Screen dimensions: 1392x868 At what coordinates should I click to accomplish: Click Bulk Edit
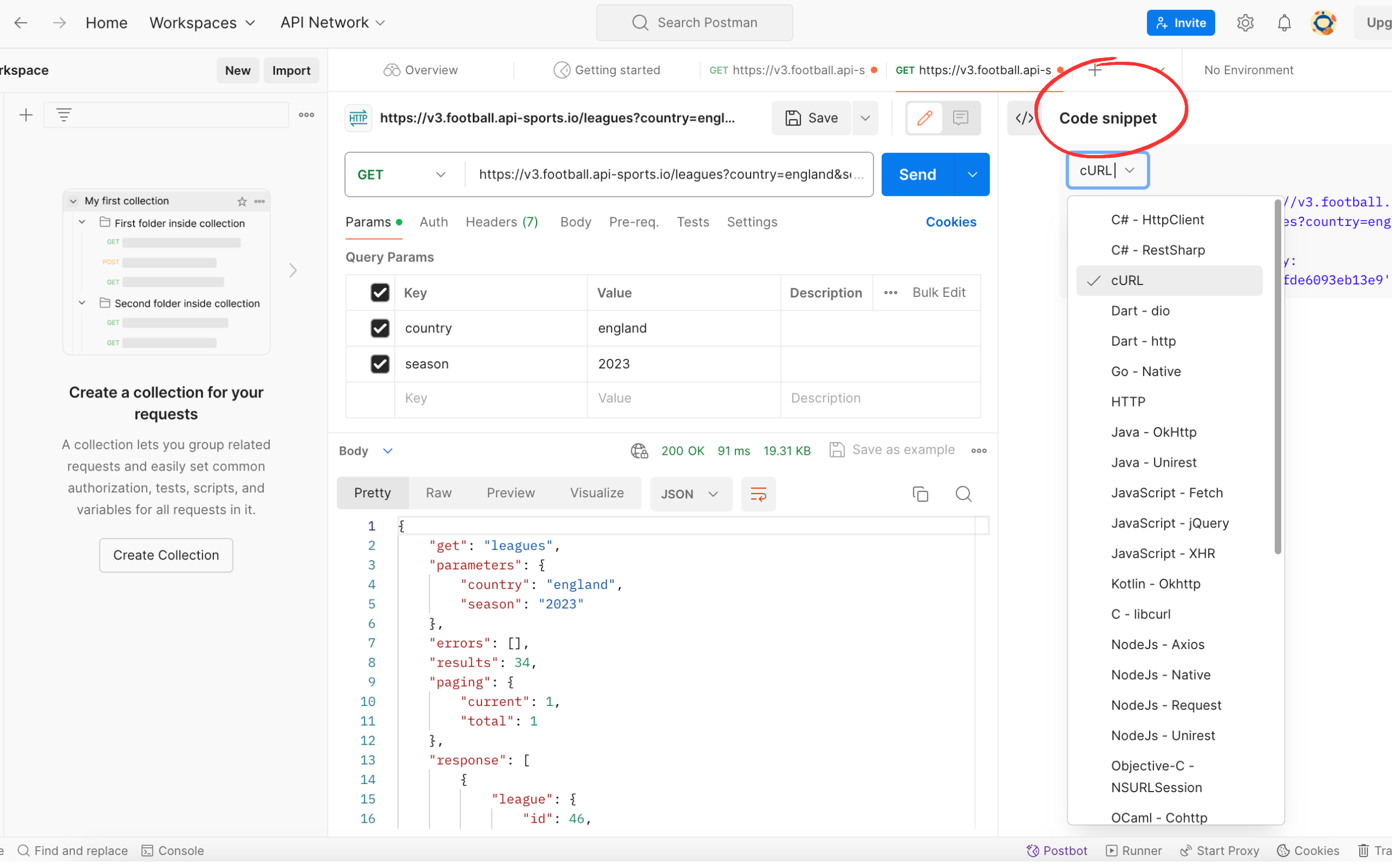[x=939, y=293]
